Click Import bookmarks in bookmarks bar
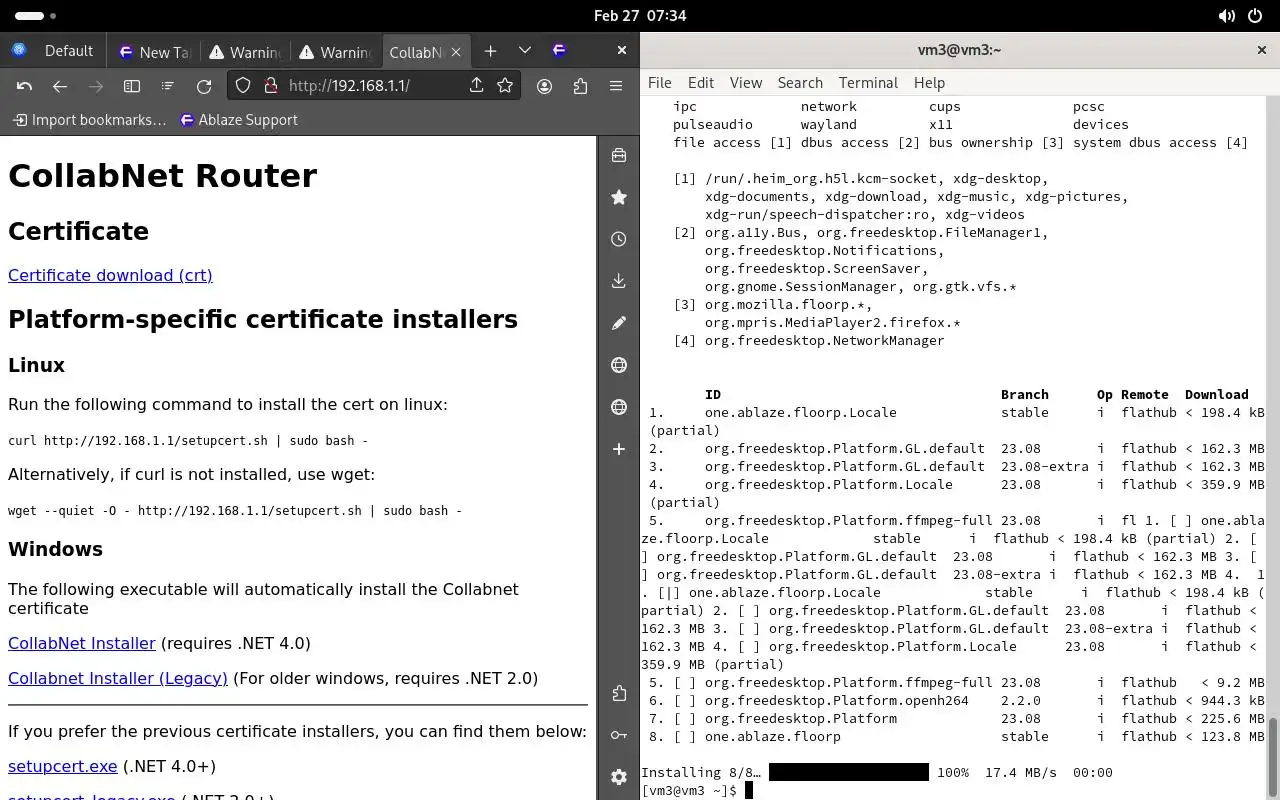1280x800 pixels. (x=90, y=120)
